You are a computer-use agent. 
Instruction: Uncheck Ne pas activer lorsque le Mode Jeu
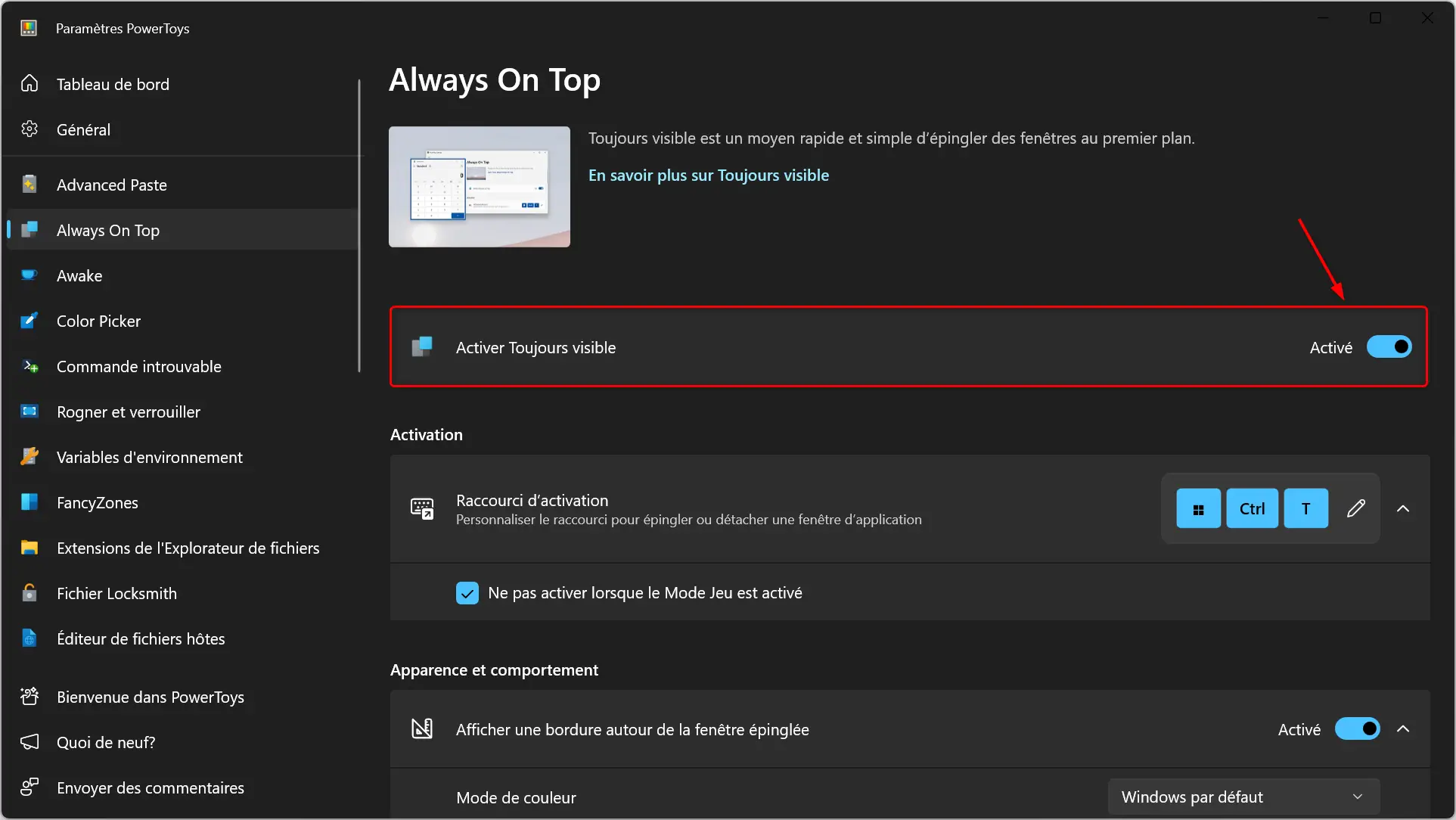(467, 593)
